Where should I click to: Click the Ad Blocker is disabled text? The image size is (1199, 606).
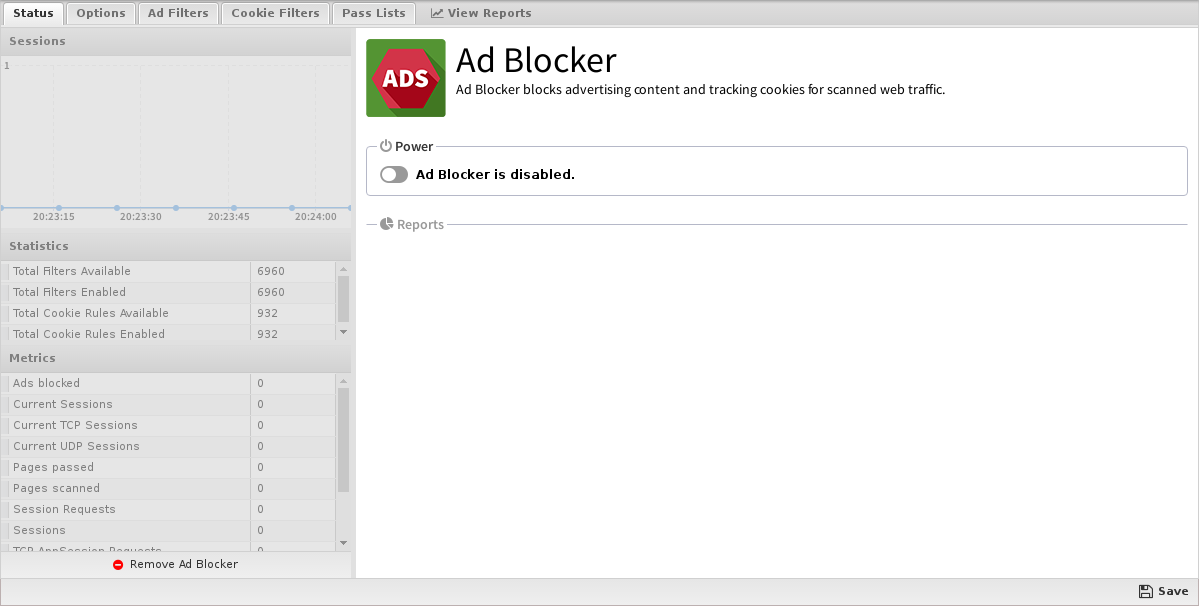pos(495,174)
